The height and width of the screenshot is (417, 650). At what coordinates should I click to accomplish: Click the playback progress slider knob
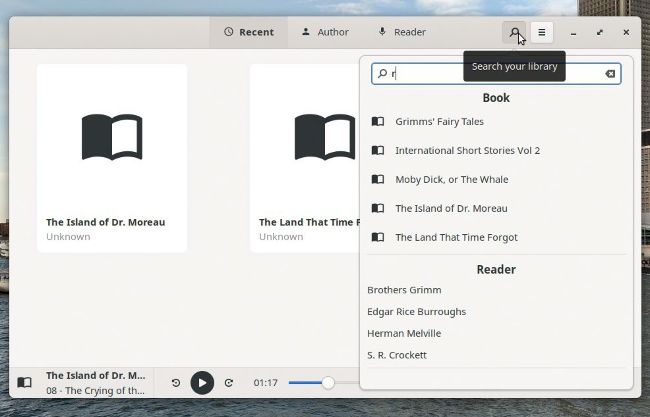[x=327, y=383]
